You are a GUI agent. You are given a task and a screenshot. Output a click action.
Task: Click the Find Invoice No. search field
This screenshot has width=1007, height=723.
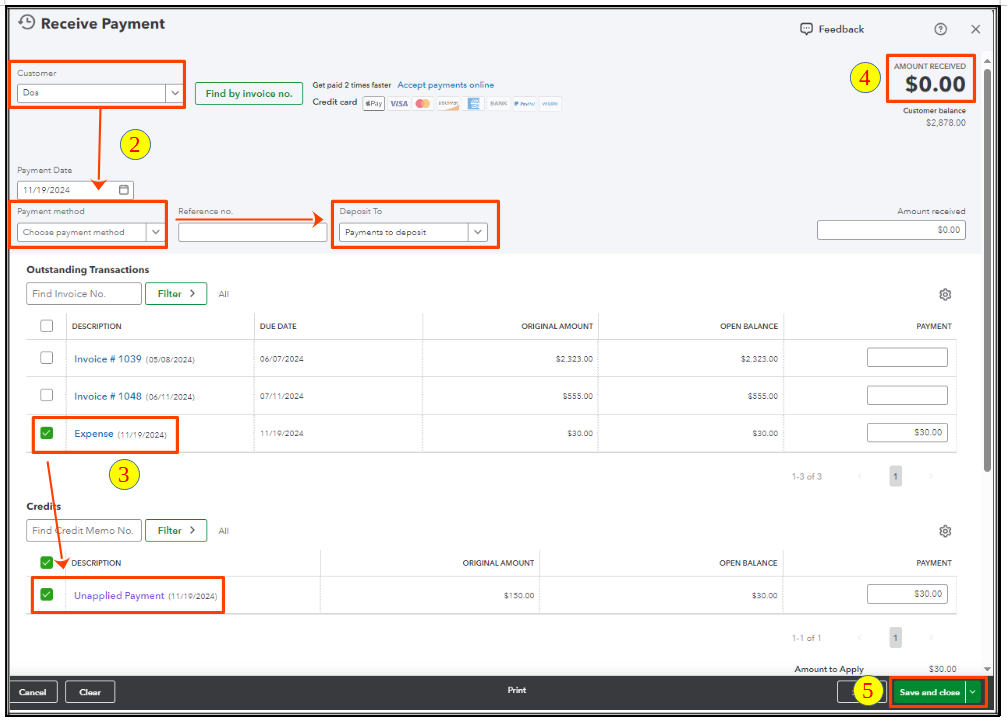pos(83,293)
